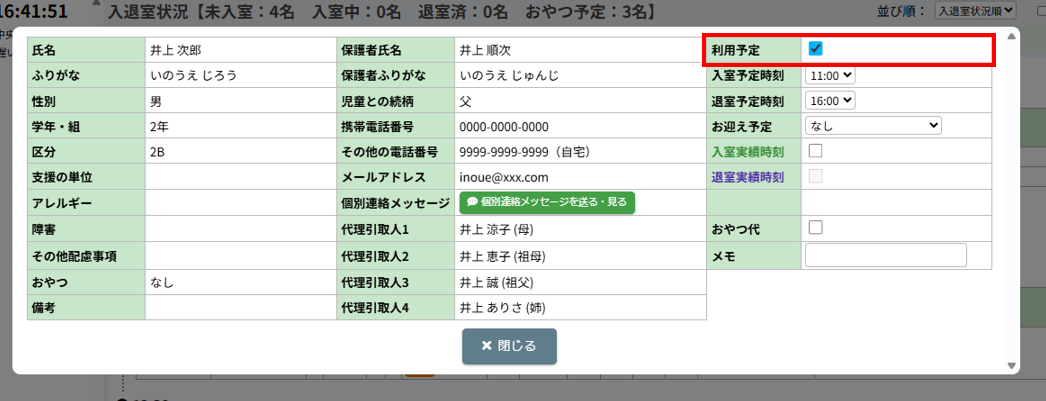This screenshot has height=401, width=1046.
Task: Enable the おやつ代 checkbox
Action: [815, 228]
